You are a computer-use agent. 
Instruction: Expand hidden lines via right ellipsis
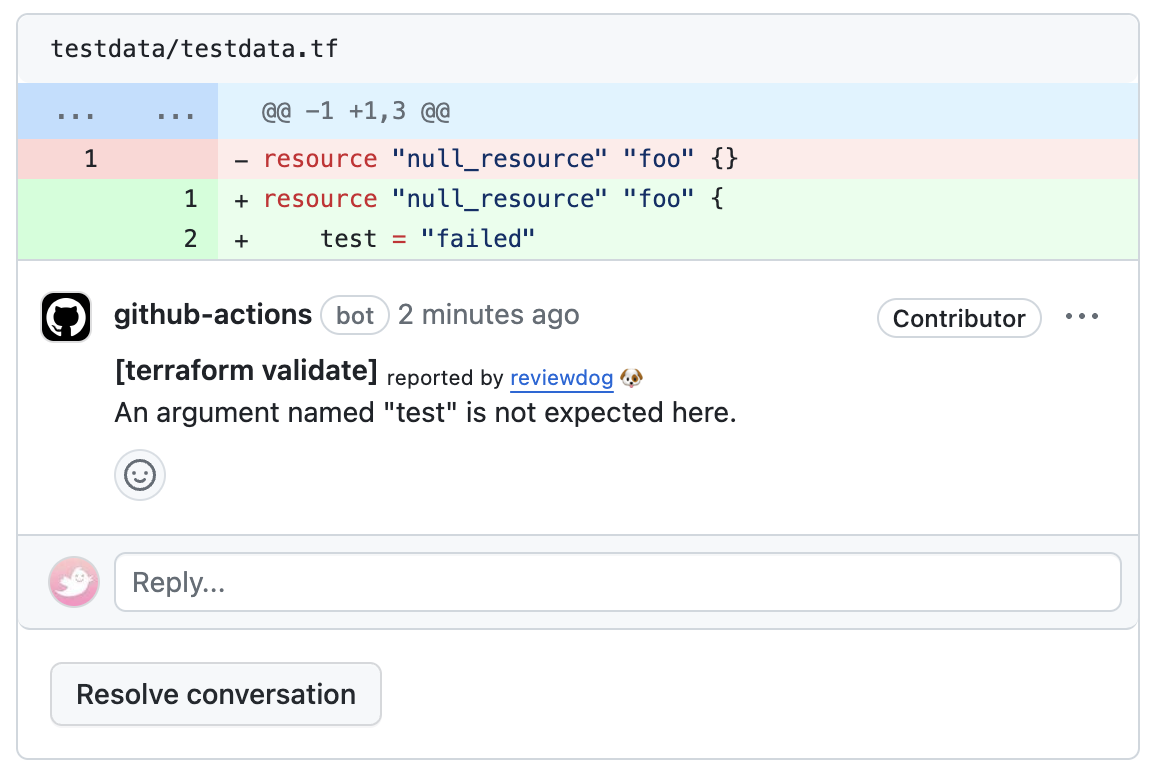pos(176,112)
